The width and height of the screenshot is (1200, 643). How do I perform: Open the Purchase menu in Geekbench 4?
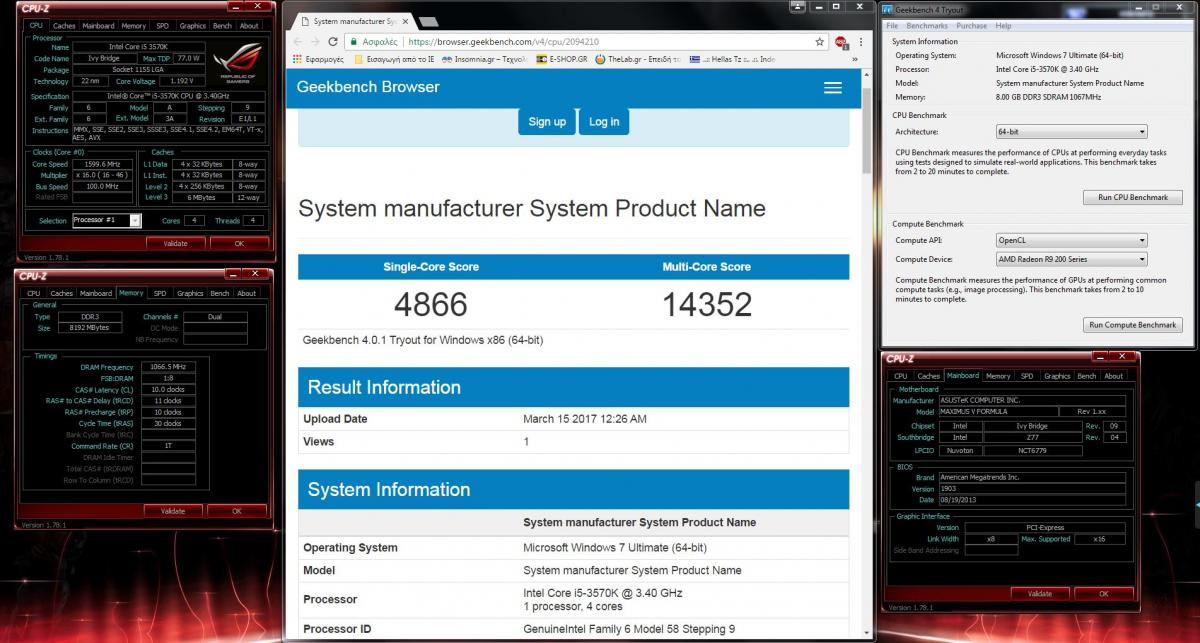[971, 26]
